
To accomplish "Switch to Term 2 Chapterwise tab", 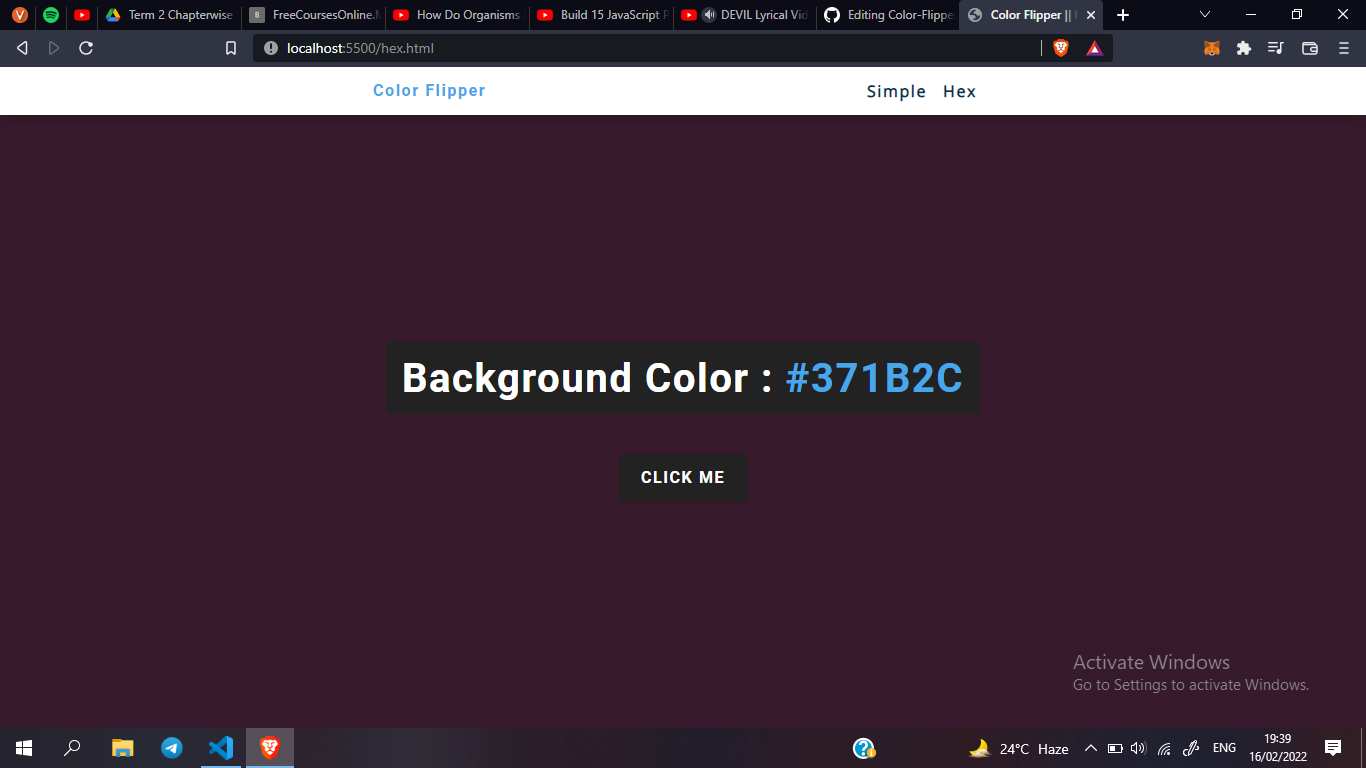I will click(x=169, y=15).
